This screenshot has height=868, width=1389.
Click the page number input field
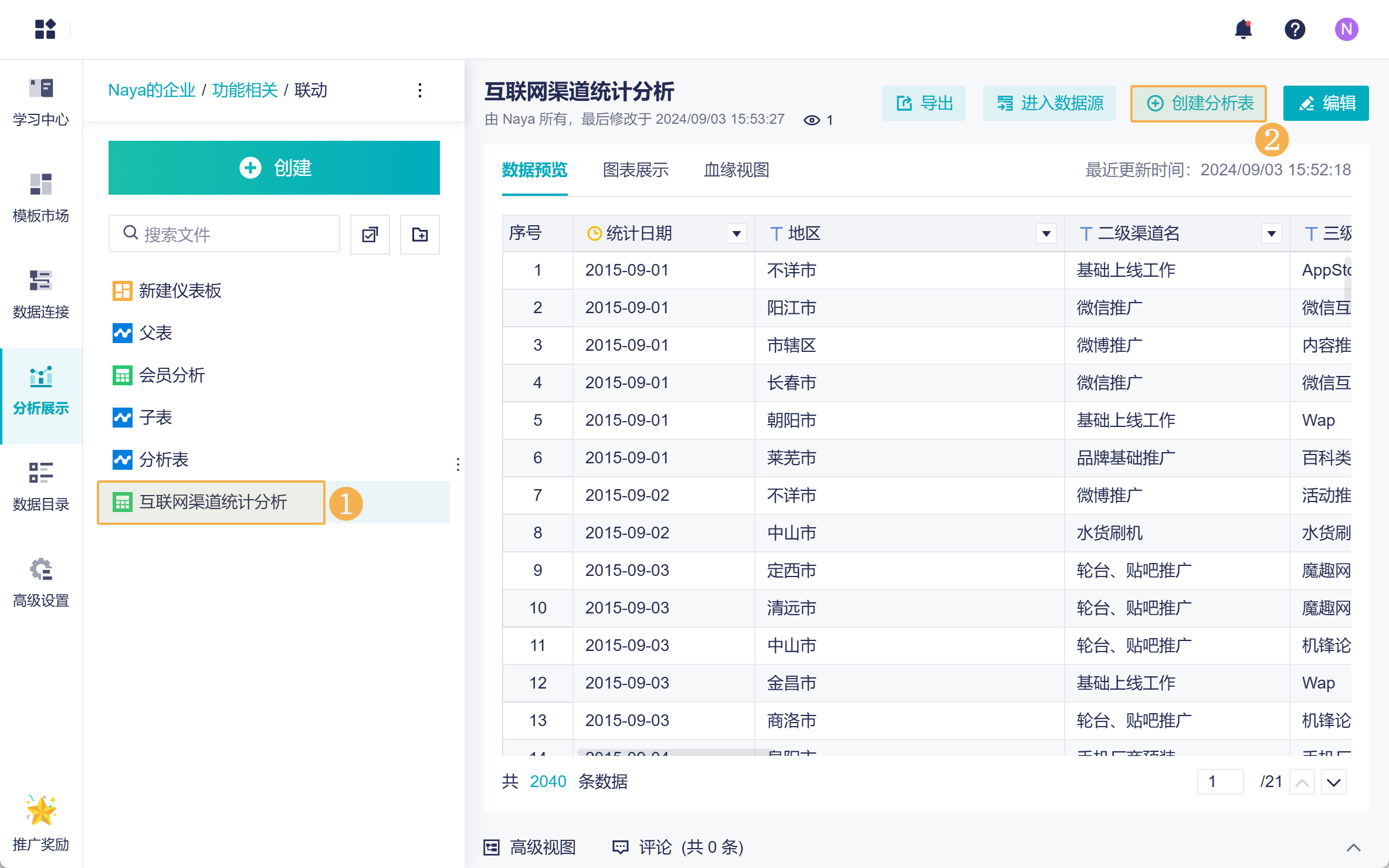1221,782
